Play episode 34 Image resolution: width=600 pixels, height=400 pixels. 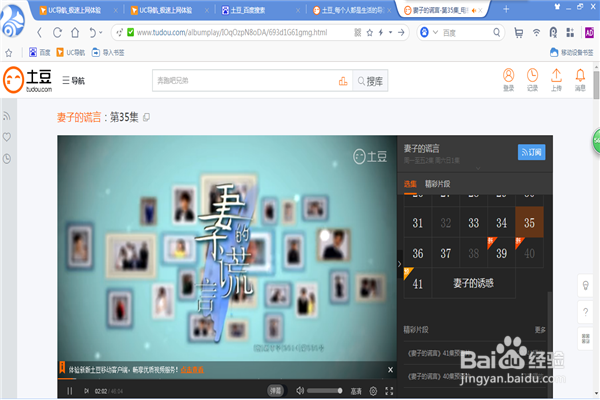[502, 222]
